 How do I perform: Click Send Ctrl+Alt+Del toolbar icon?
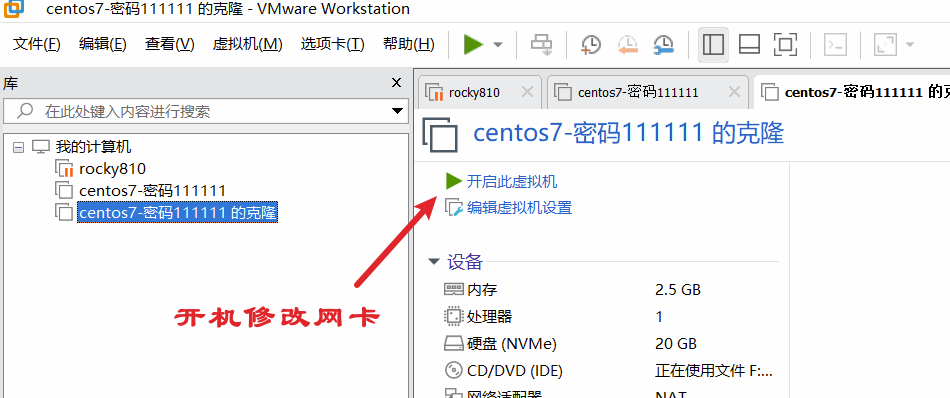click(x=541, y=44)
